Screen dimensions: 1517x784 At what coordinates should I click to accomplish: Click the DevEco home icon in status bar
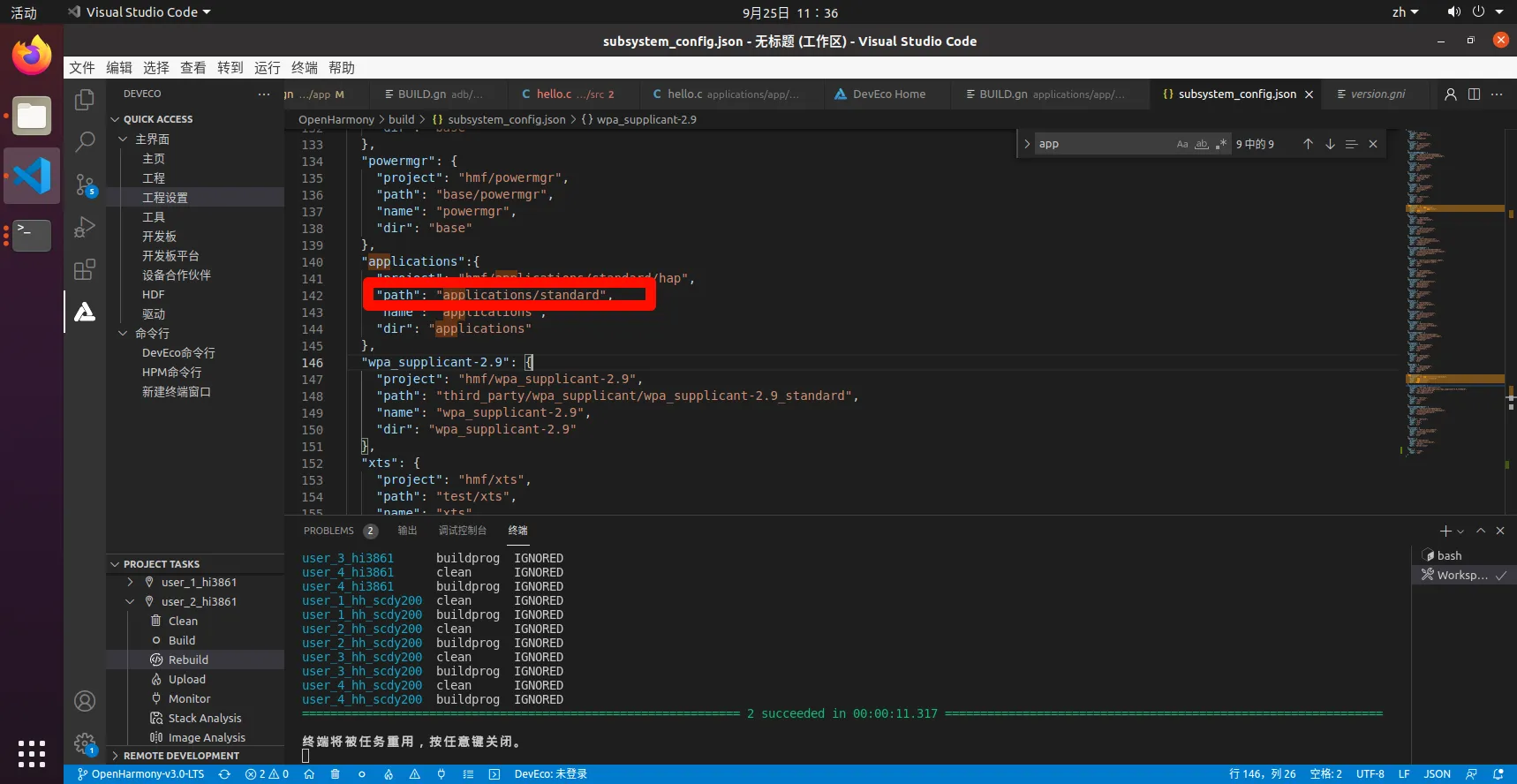[309, 774]
